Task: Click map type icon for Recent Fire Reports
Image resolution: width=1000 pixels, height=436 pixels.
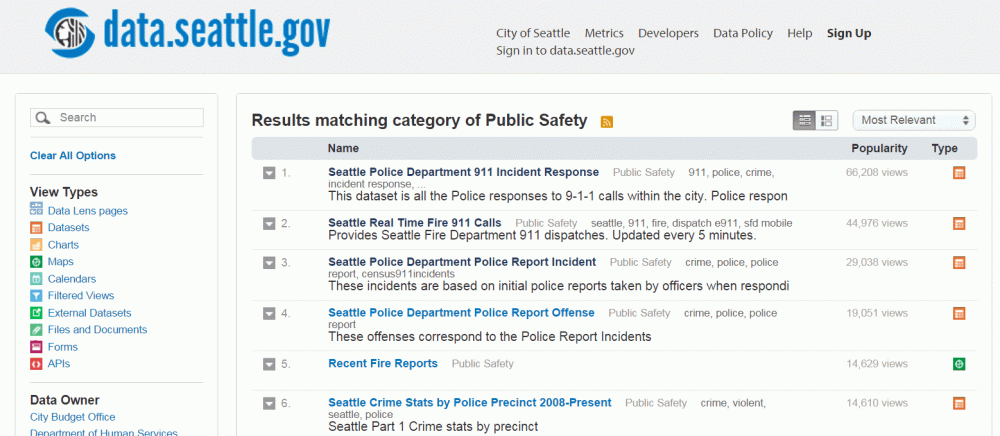Action: [959, 364]
